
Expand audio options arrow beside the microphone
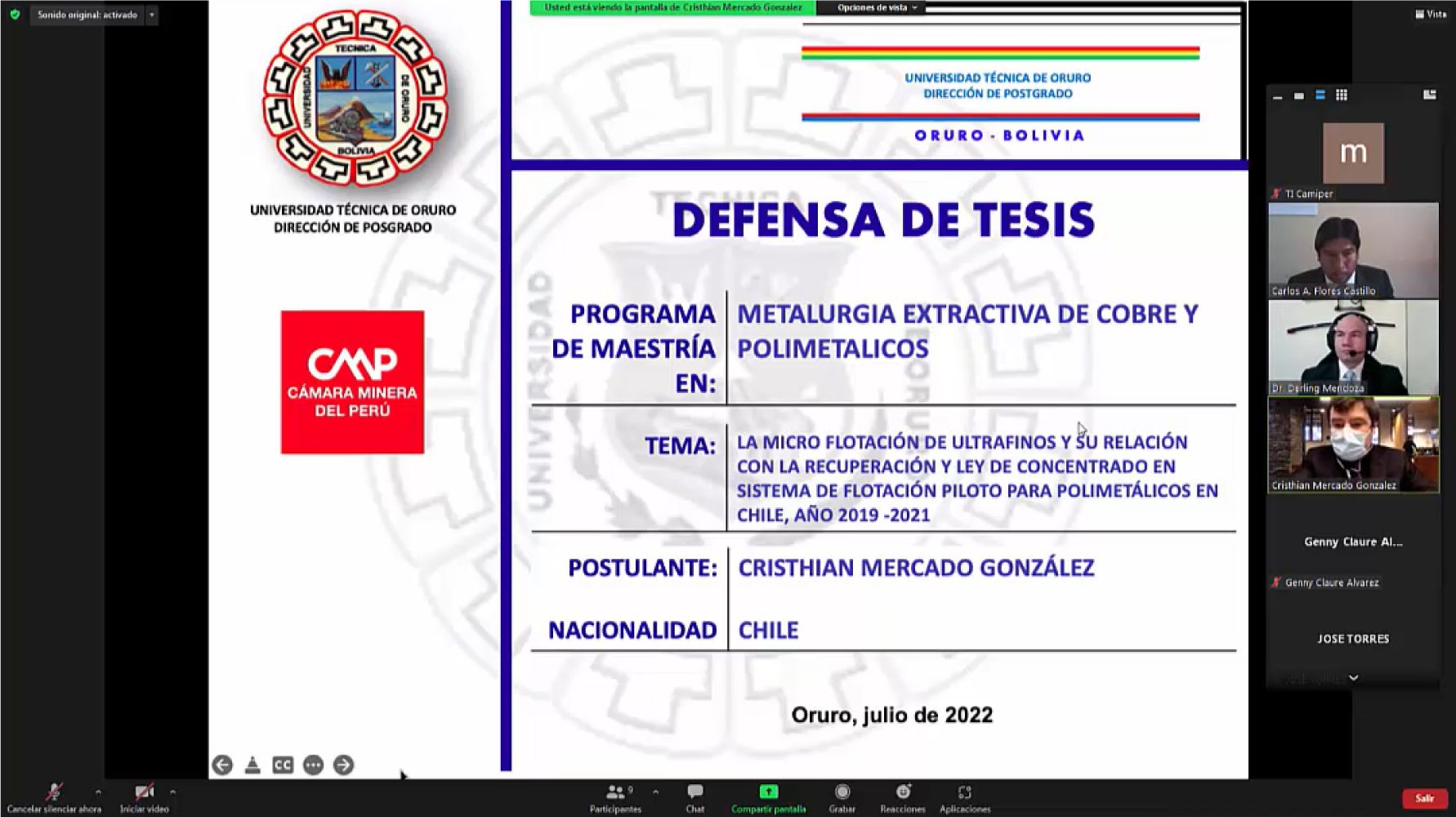click(x=98, y=792)
